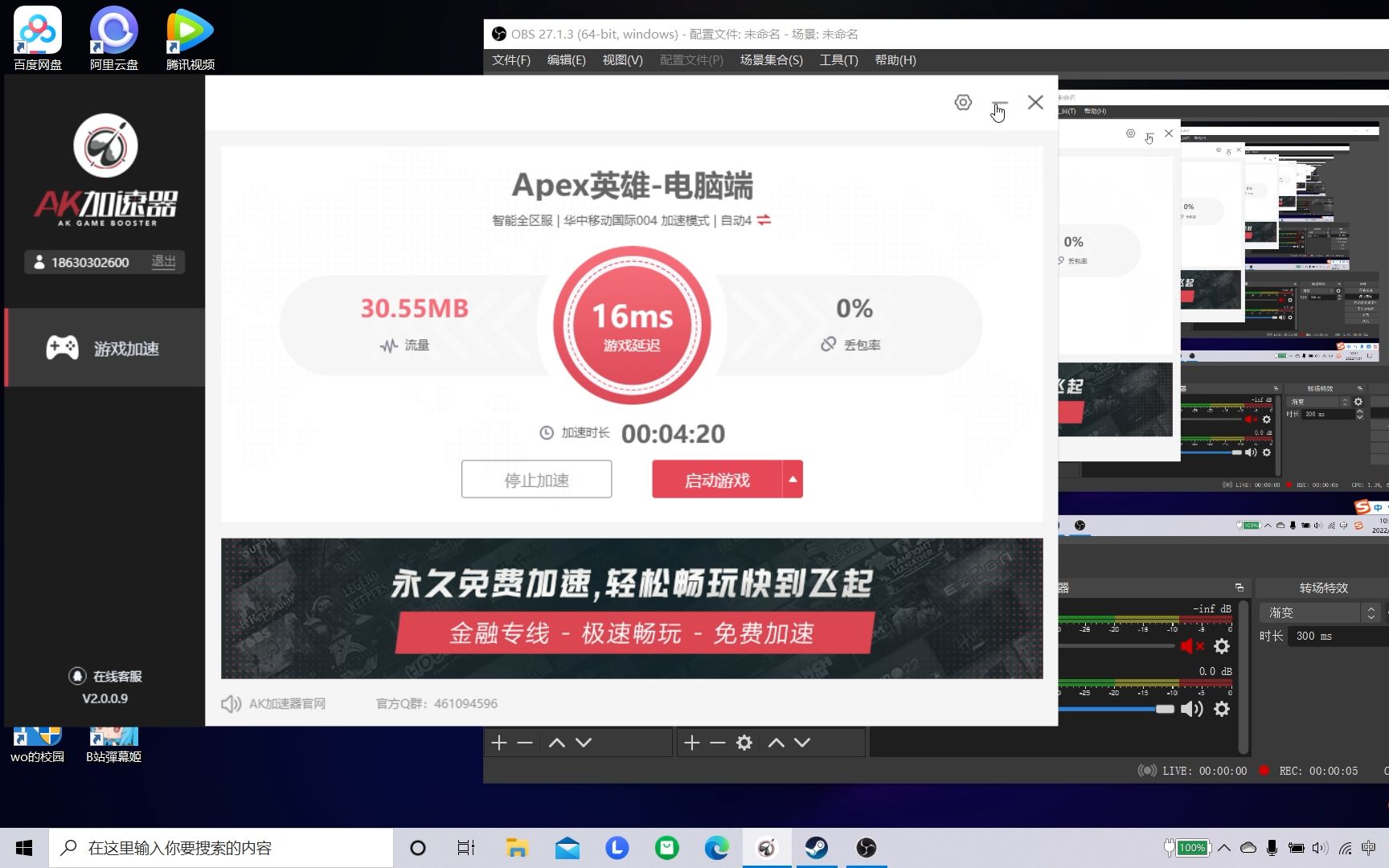
Task: Click the 0% packet loss value
Action: [854, 309]
